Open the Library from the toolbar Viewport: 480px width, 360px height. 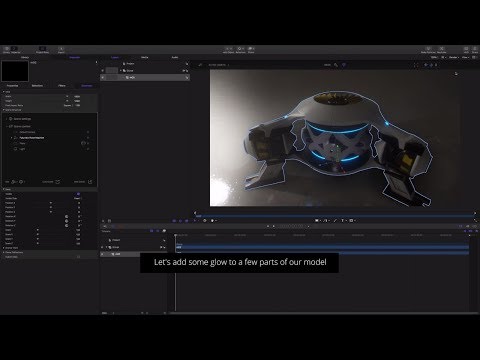[6, 50]
